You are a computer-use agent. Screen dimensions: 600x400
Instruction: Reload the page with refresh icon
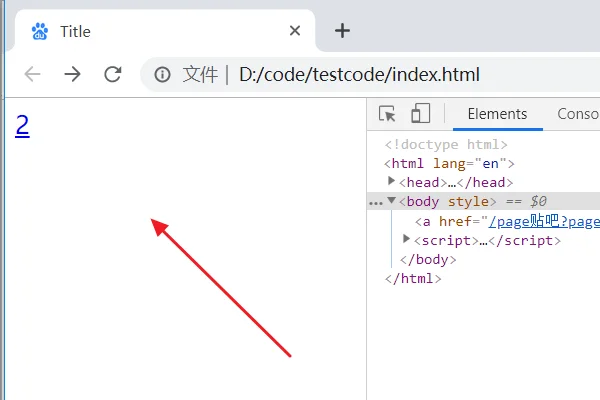pyautogui.click(x=113, y=74)
